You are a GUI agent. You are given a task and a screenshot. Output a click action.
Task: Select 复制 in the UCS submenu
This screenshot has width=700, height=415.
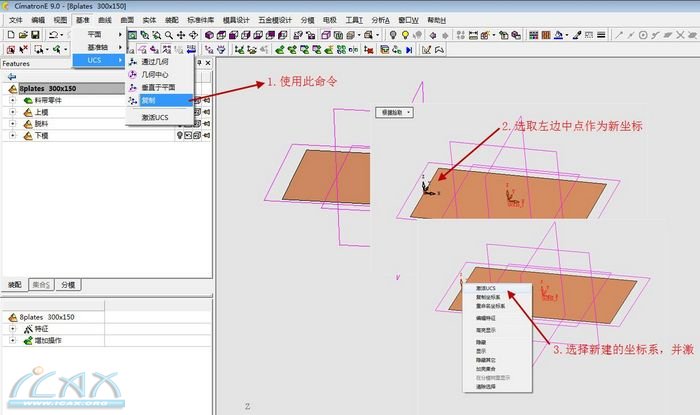click(x=148, y=101)
